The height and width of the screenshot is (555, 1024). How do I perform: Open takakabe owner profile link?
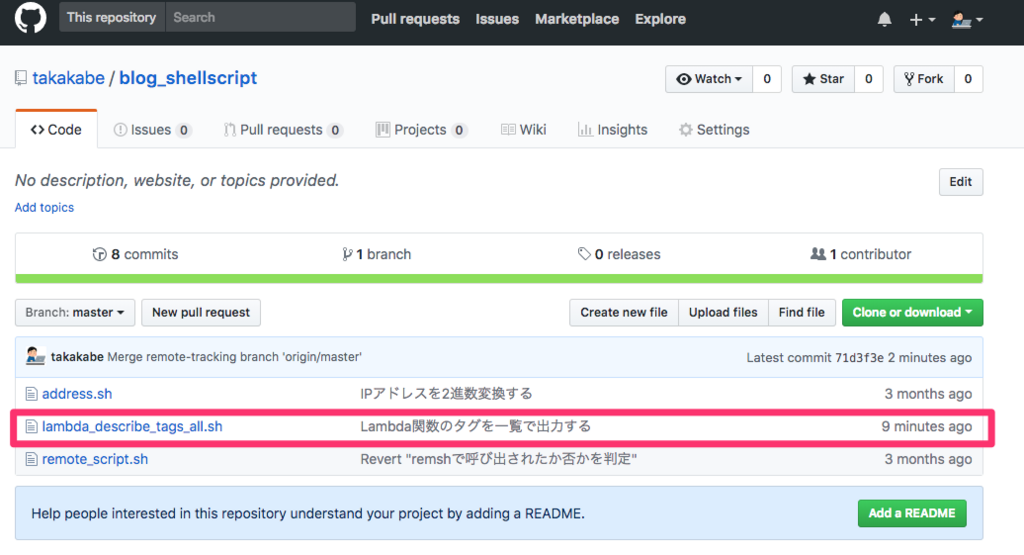(x=69, y=78)
